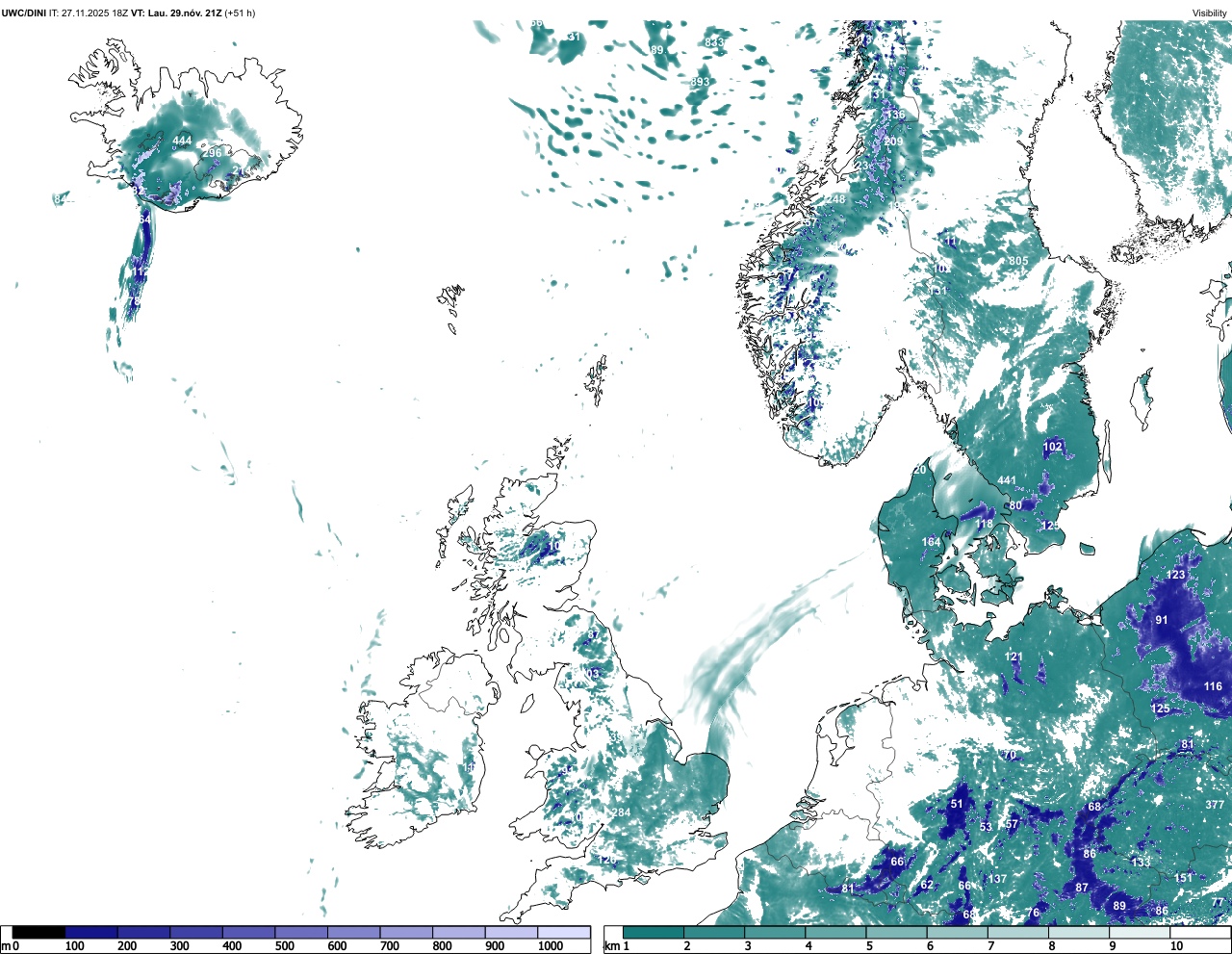Click the '209' value over northern Norway
The width and height of the screenshot is (1232, 954).
pos(894,142)
